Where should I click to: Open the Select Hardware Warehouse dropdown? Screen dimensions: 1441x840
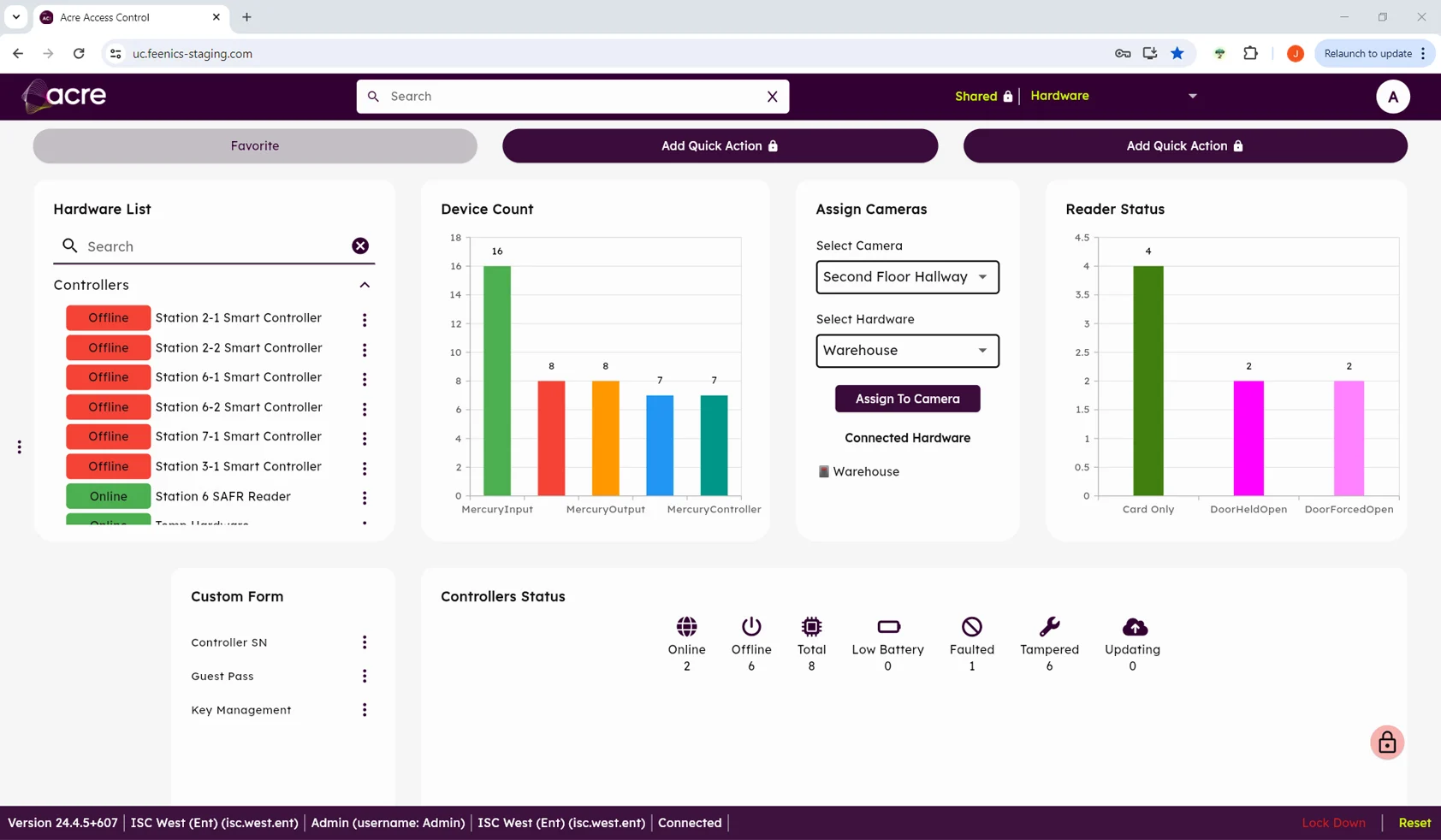906,351
